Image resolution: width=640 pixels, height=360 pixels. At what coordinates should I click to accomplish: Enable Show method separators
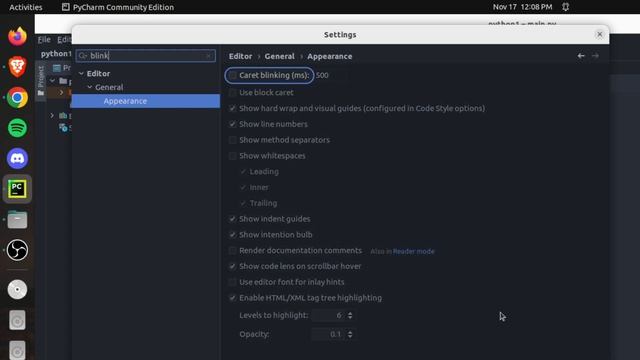coord(233,140)
